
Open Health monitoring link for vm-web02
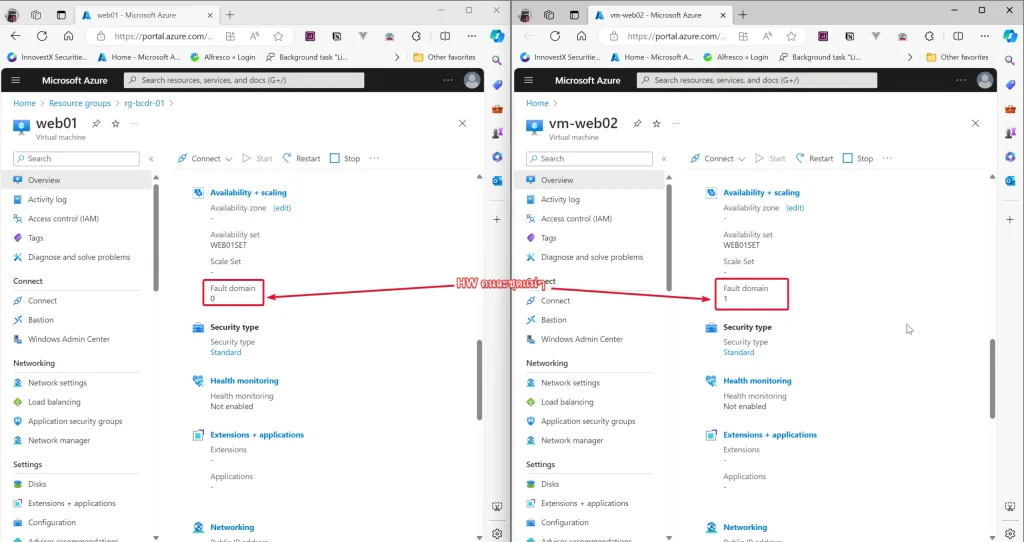757,381
